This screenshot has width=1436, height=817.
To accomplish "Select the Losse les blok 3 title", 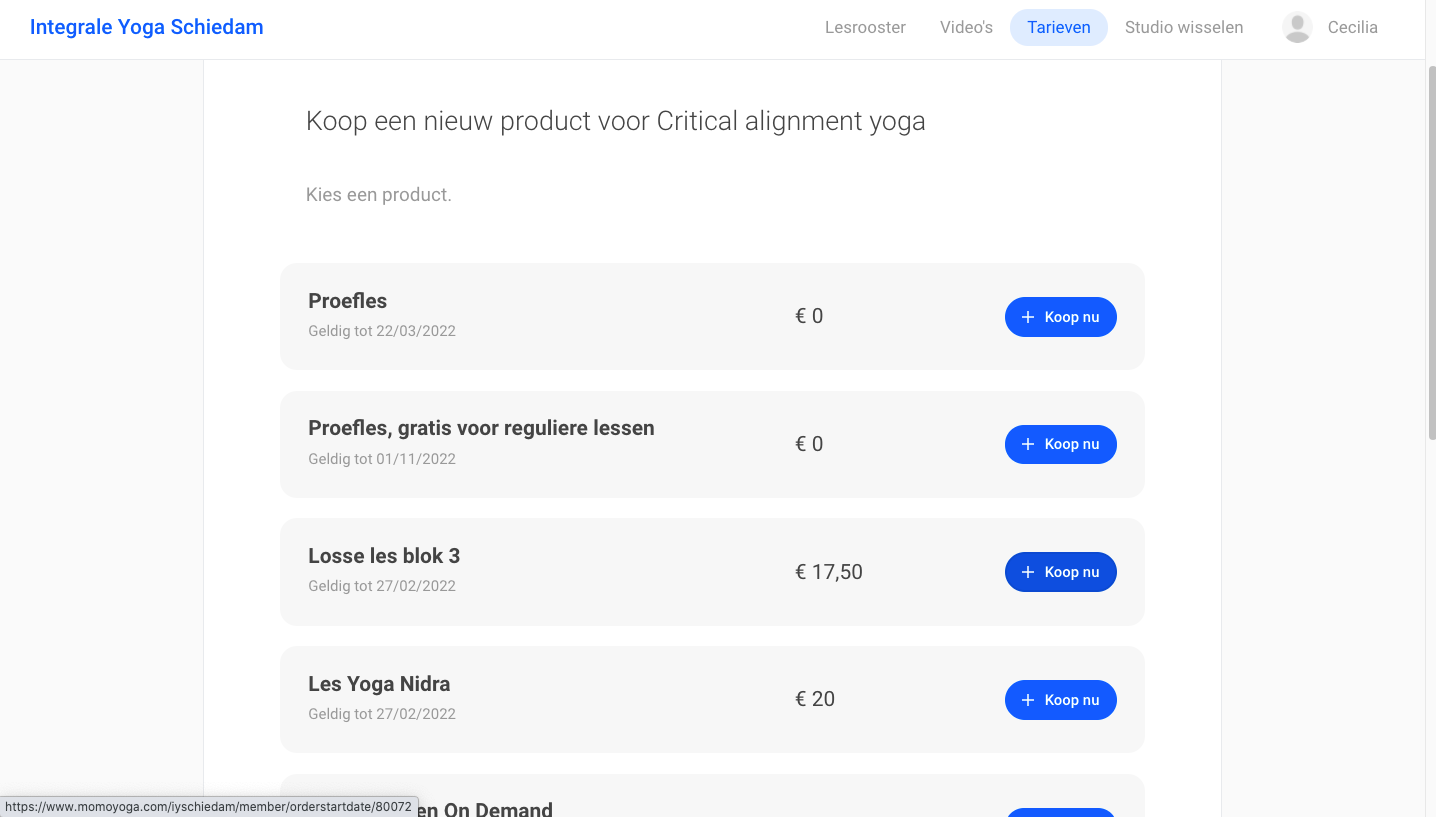I will (384, 556).
